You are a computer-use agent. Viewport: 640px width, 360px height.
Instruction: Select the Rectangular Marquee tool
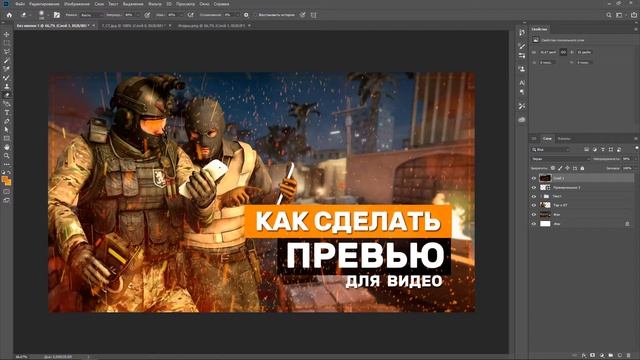point(7,43)
